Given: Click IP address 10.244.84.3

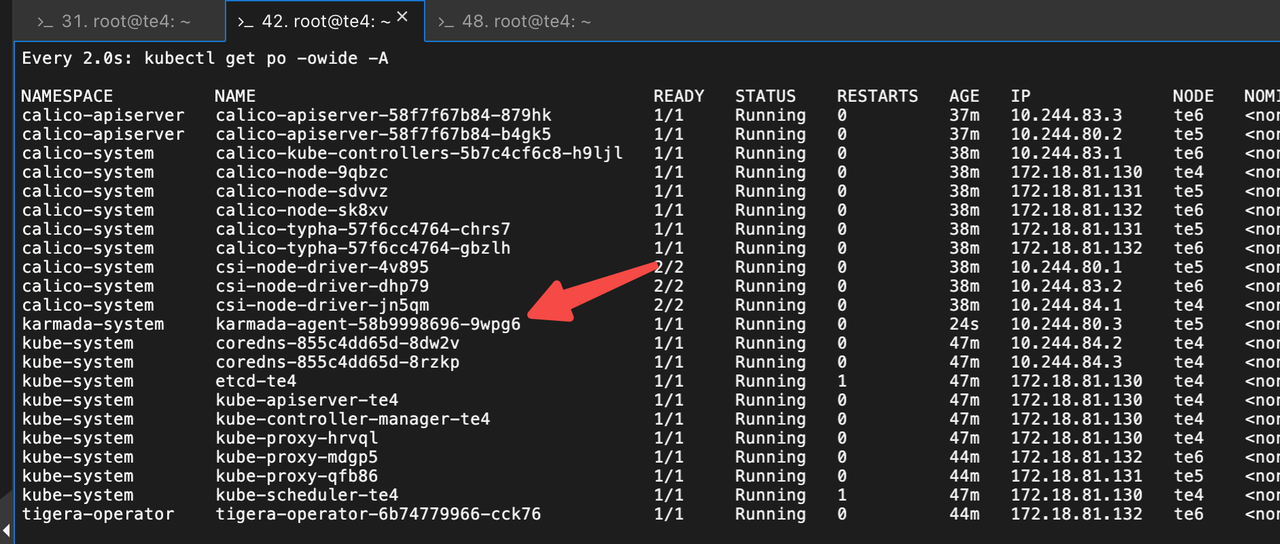Looking at the screenshot, I should 1066,362.
